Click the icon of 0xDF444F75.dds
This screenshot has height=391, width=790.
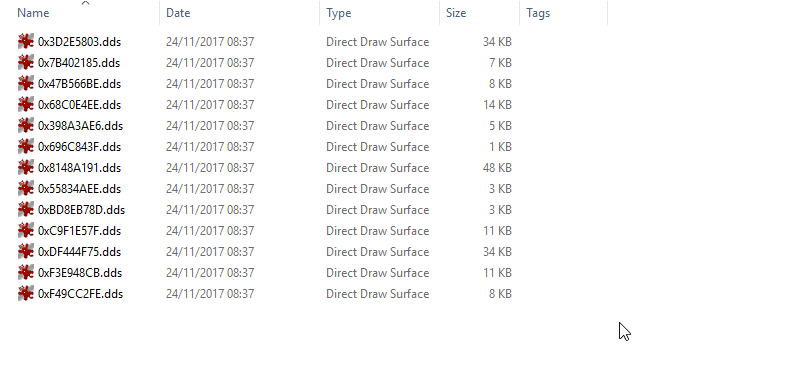point(26,251)
